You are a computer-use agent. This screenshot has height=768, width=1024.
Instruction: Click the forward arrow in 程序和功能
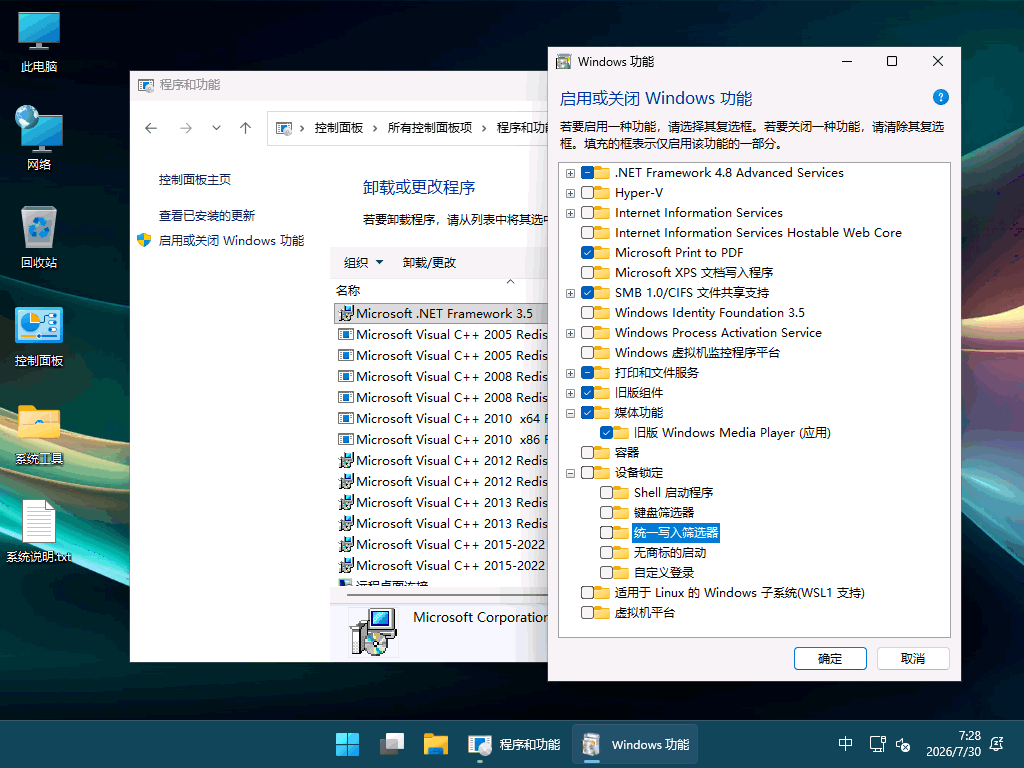[x=186, y=128]
